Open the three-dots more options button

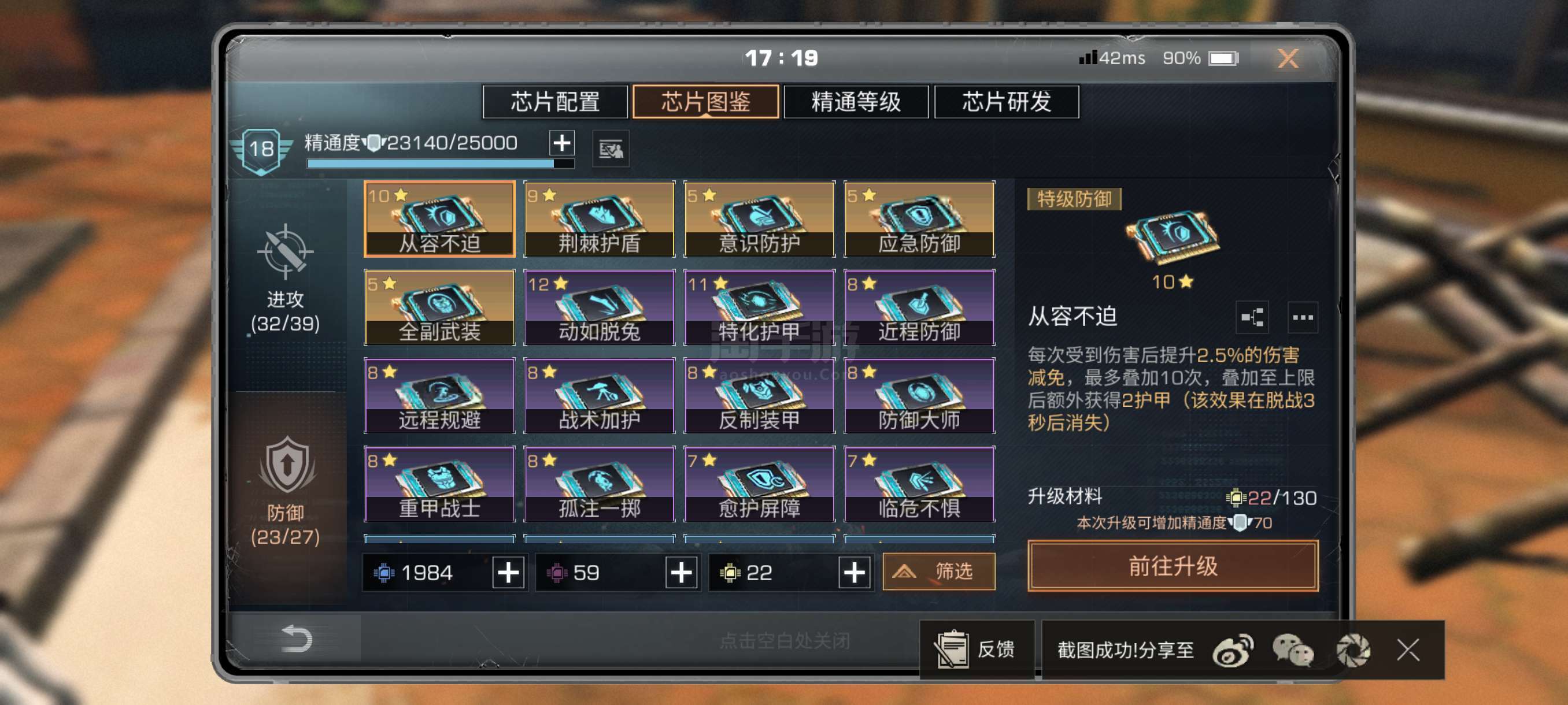[1303, 317]
